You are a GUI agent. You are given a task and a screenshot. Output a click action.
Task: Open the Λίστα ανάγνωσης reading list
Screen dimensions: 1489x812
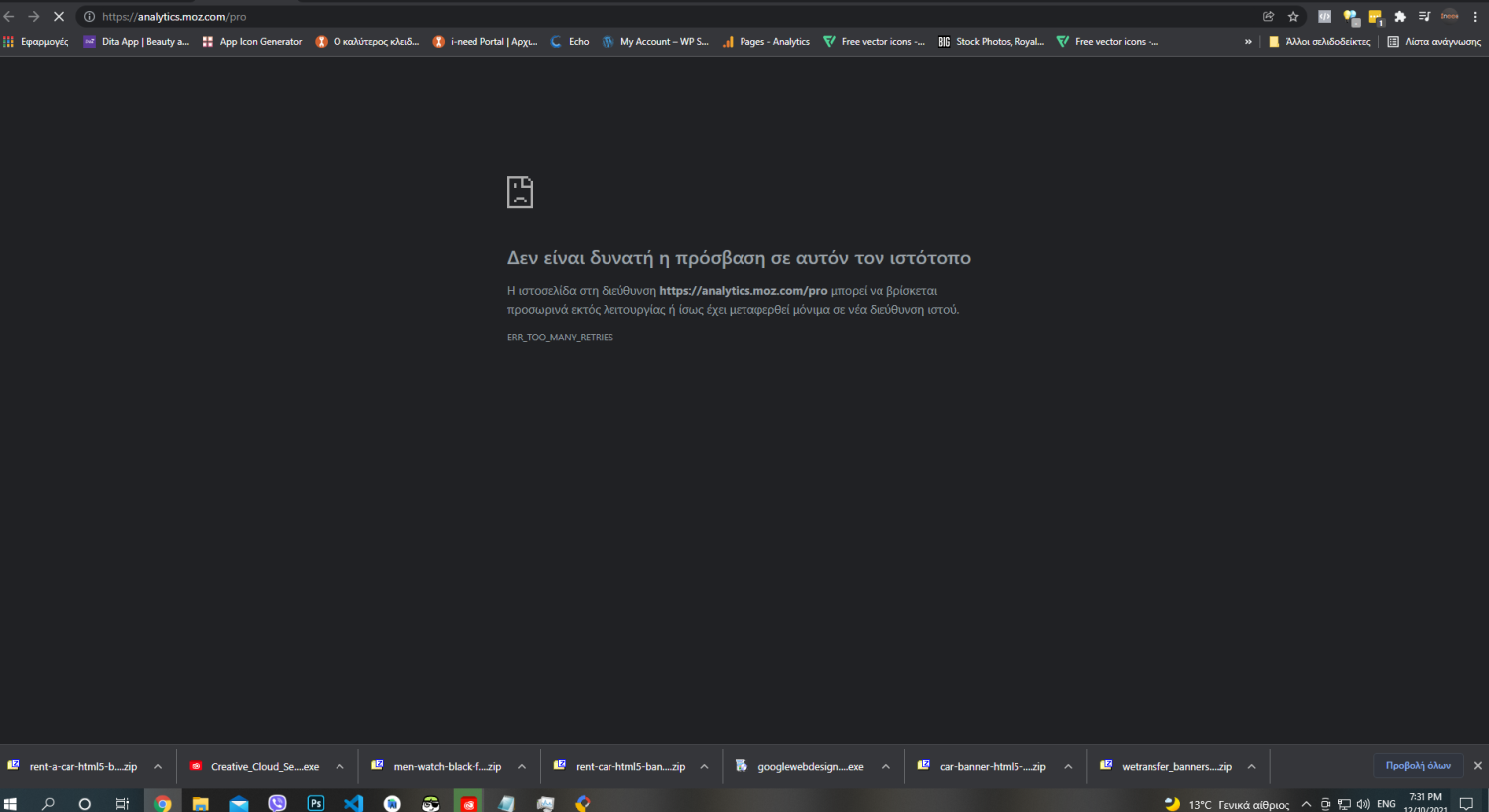(x=1433, y=42)
